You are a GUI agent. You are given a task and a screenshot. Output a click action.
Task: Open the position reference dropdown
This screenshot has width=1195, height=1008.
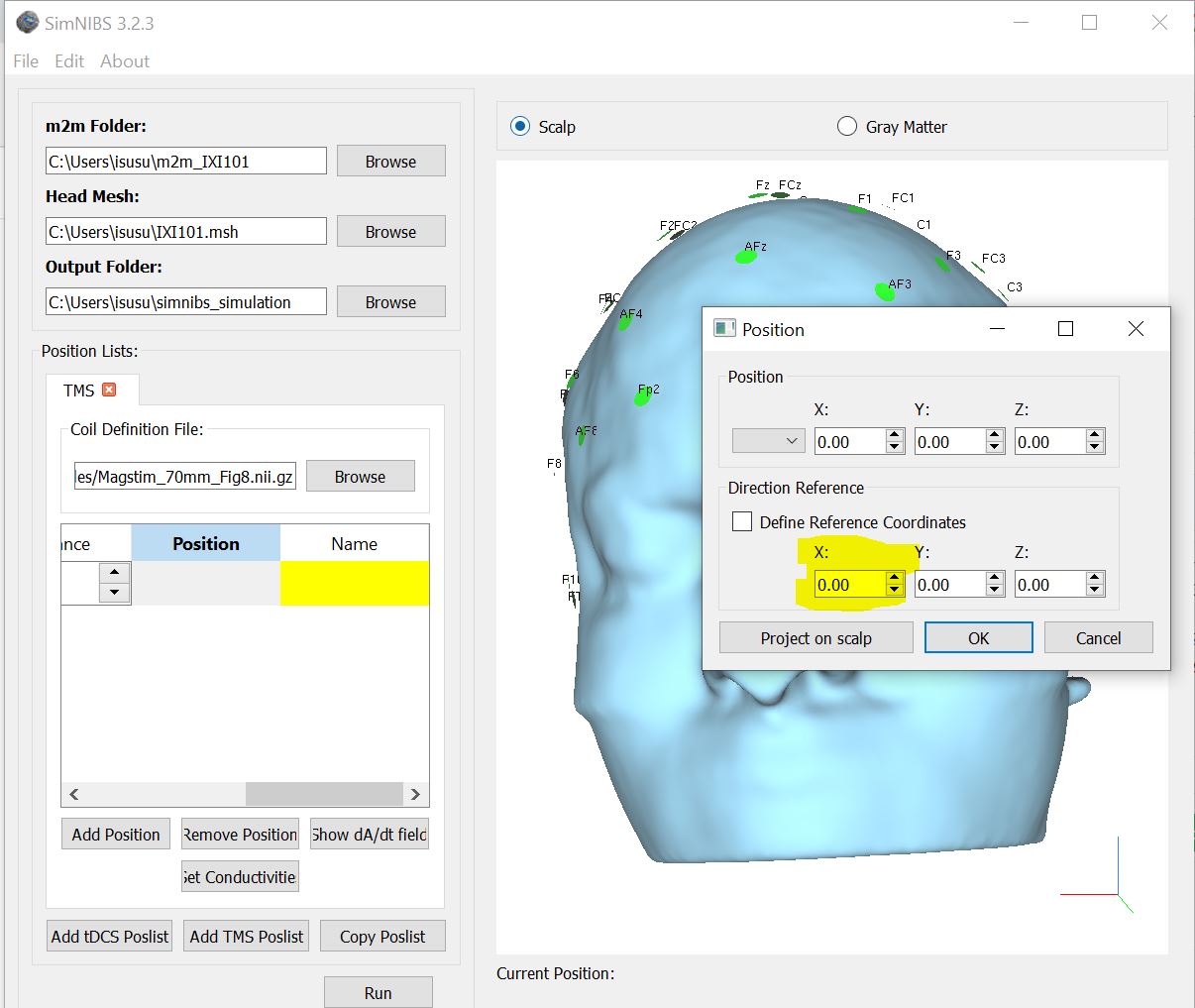click(768, 440)
